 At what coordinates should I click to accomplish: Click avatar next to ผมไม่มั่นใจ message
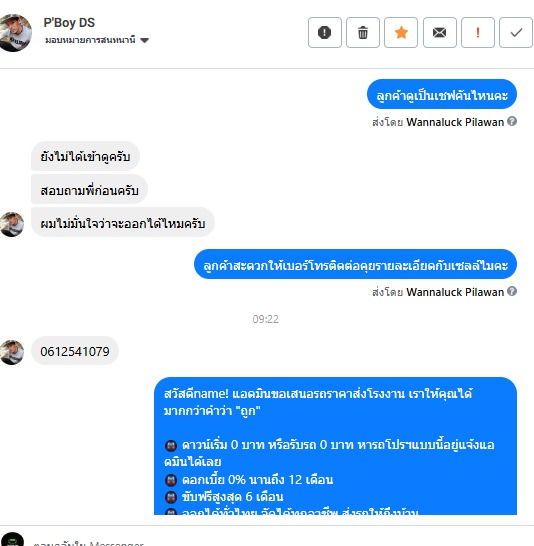tap(12, 225)
